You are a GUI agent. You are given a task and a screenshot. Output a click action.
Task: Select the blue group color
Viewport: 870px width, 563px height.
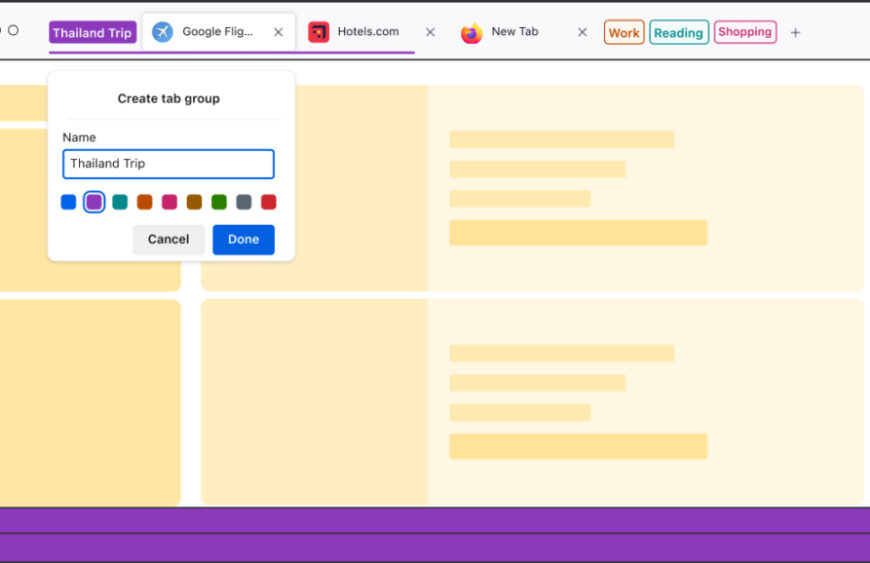click(x=69, y=202)
